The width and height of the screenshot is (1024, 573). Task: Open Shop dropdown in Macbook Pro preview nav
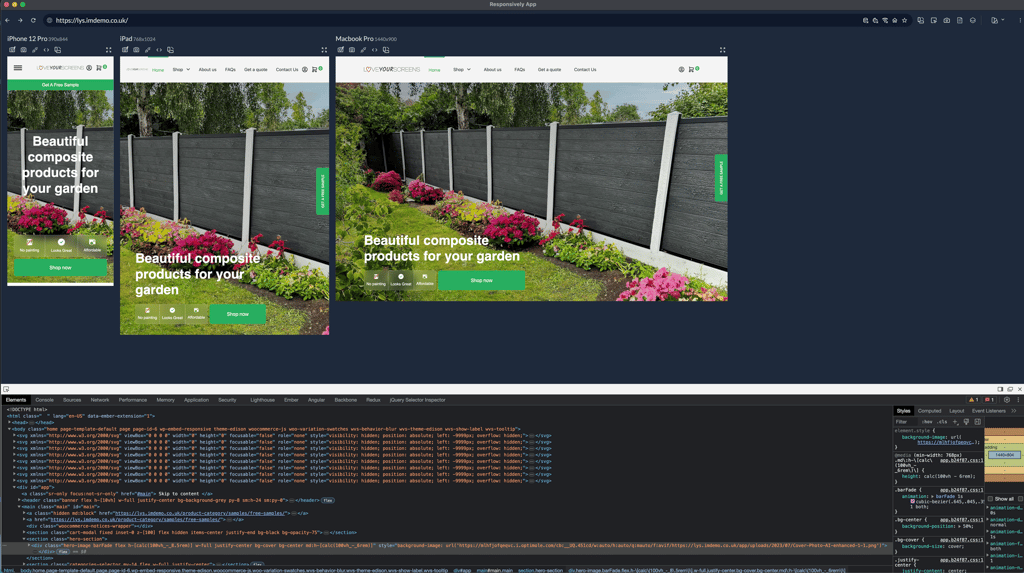462,69
